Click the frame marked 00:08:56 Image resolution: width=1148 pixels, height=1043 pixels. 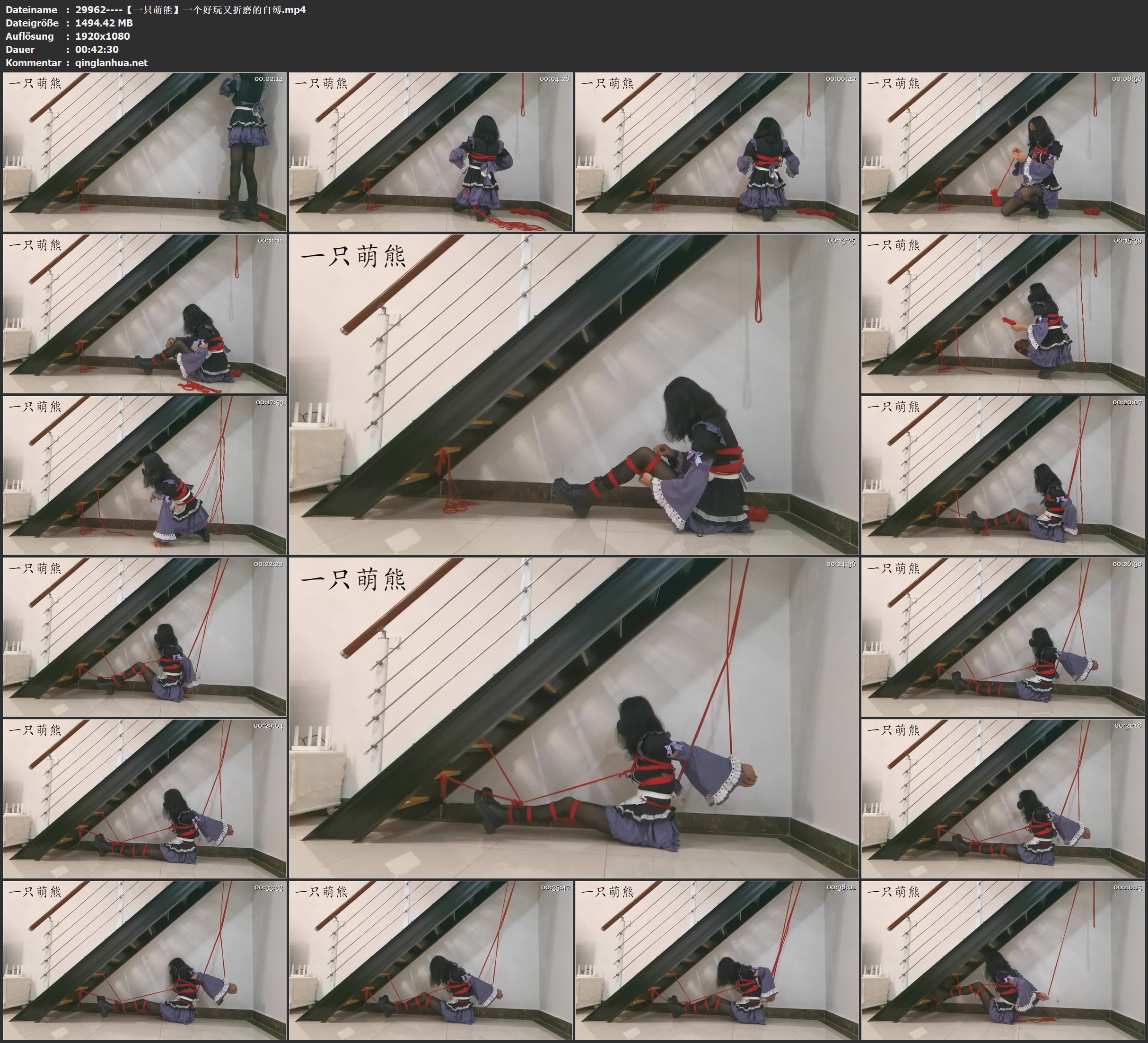pos(1003,152)
